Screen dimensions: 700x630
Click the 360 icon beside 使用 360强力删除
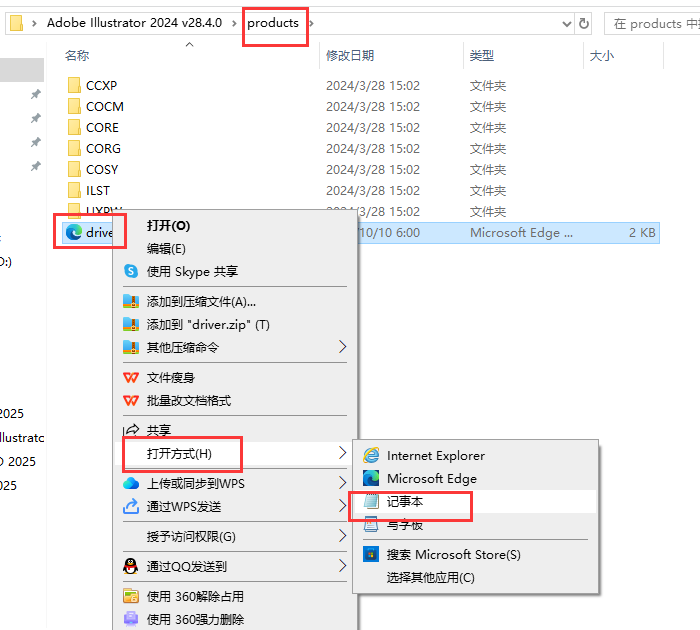click(131, 619)
